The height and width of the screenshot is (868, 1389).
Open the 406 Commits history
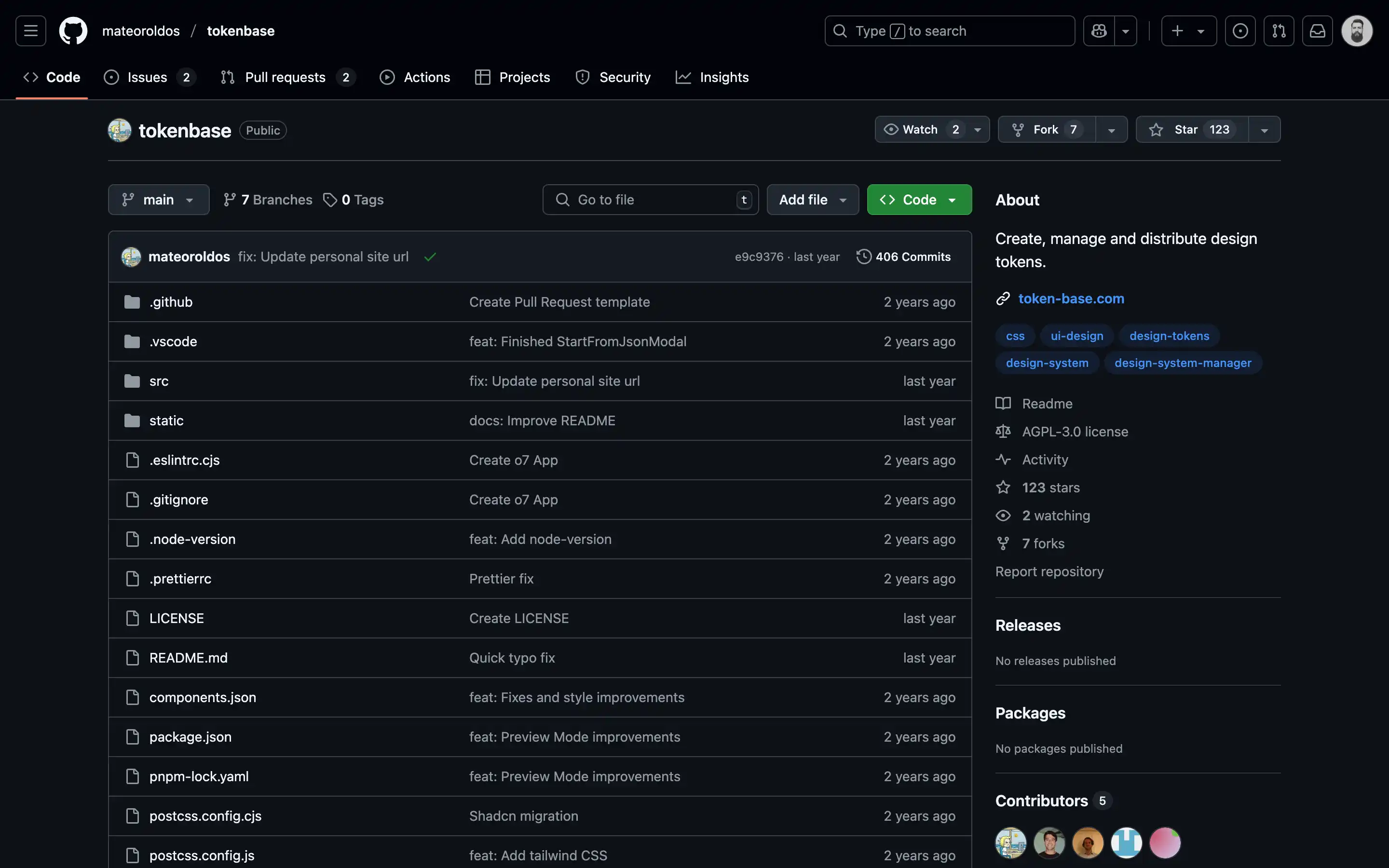[904, 257]
